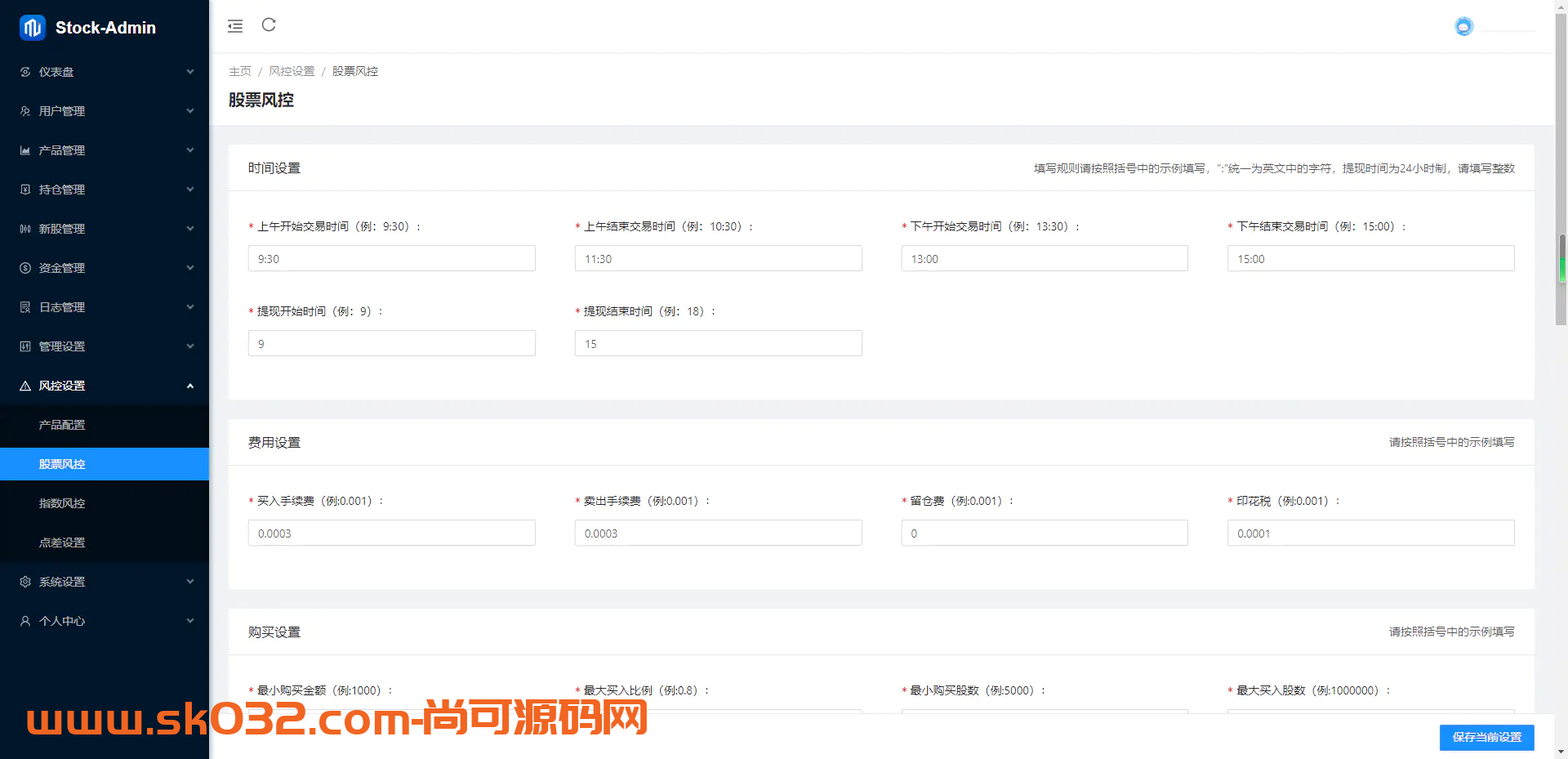Click morning end time field 11:30

[719, 259]
